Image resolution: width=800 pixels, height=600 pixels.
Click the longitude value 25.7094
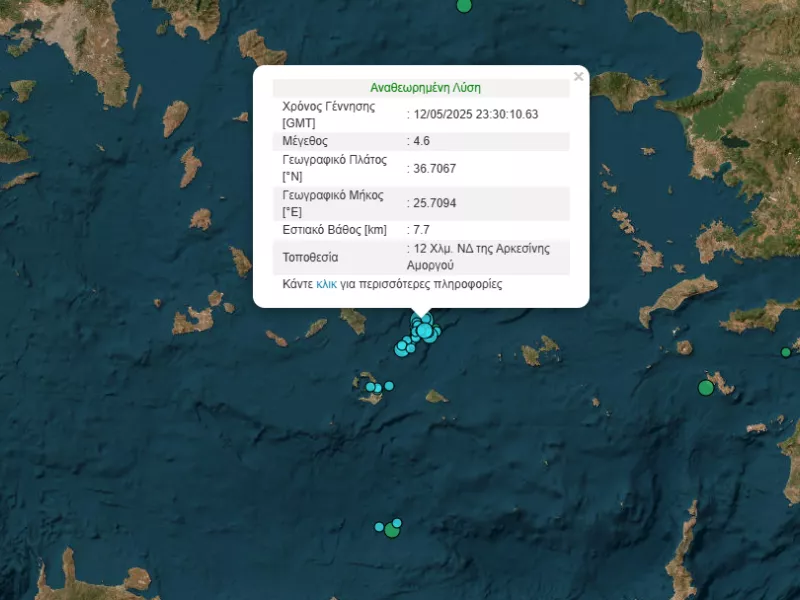pyautogui.click(x=434, y=203)
